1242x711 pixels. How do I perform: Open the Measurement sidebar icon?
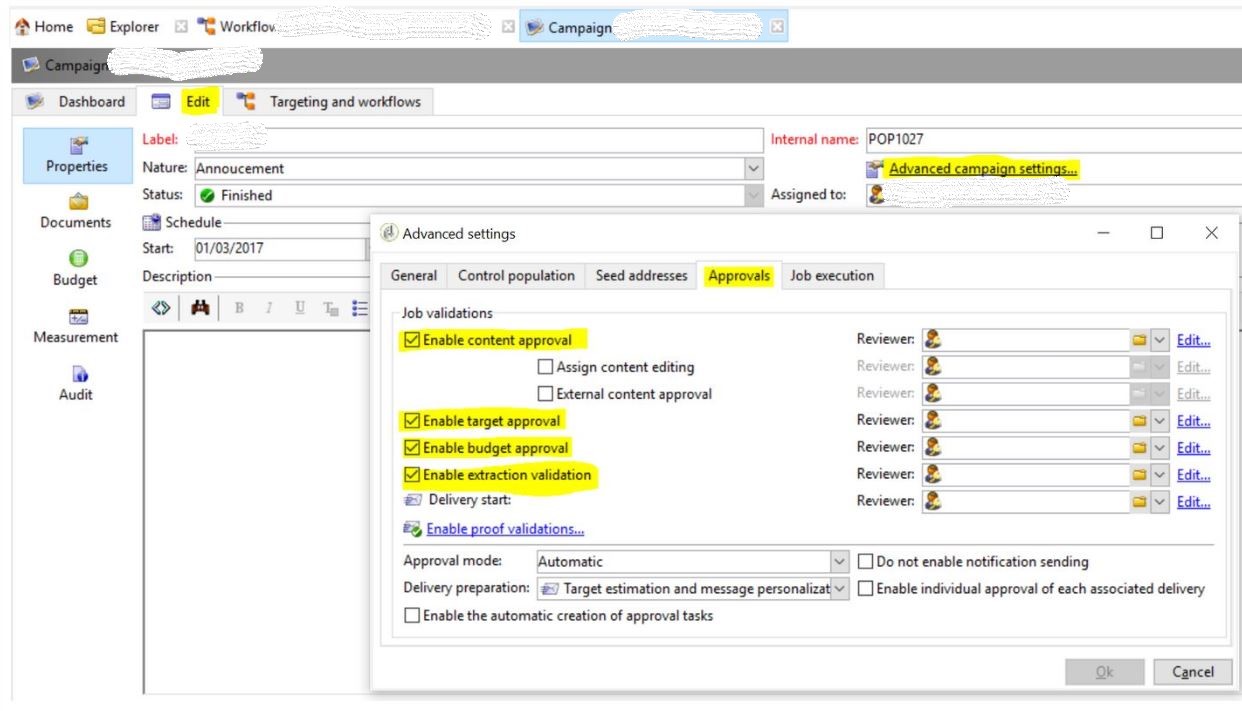pyautogui.click(x=75, y=316)
